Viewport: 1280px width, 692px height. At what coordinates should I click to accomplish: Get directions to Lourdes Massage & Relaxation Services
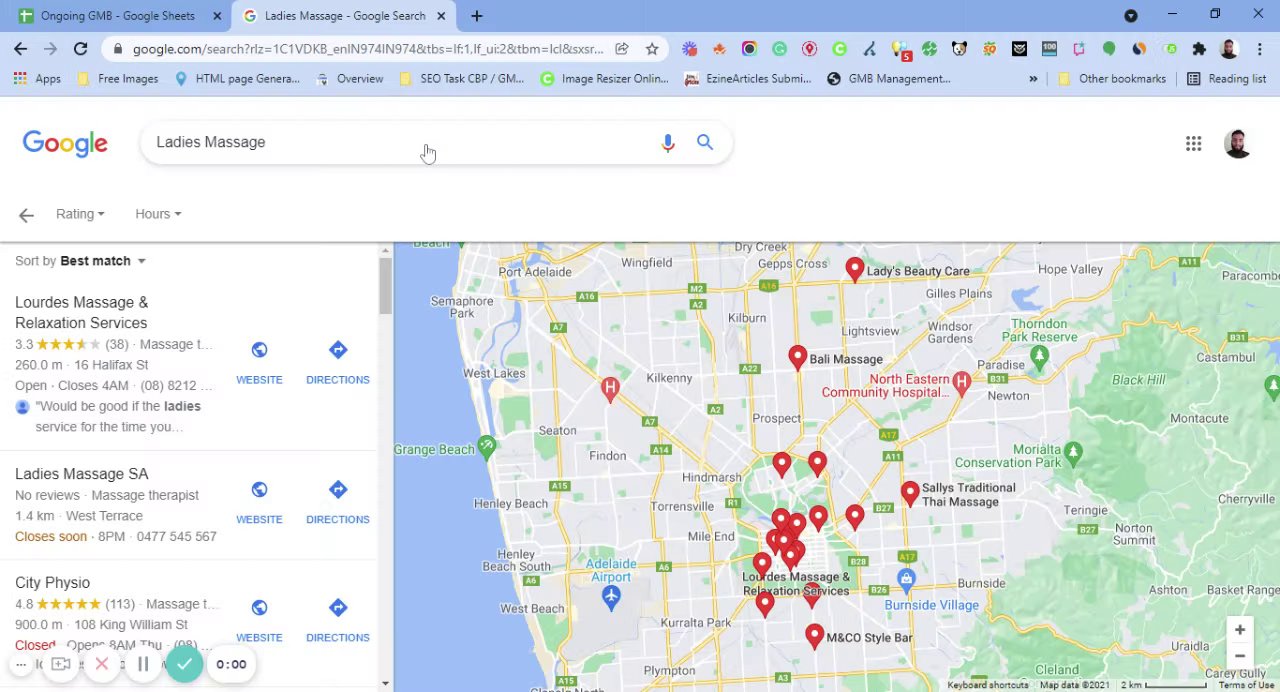[337, 362]
